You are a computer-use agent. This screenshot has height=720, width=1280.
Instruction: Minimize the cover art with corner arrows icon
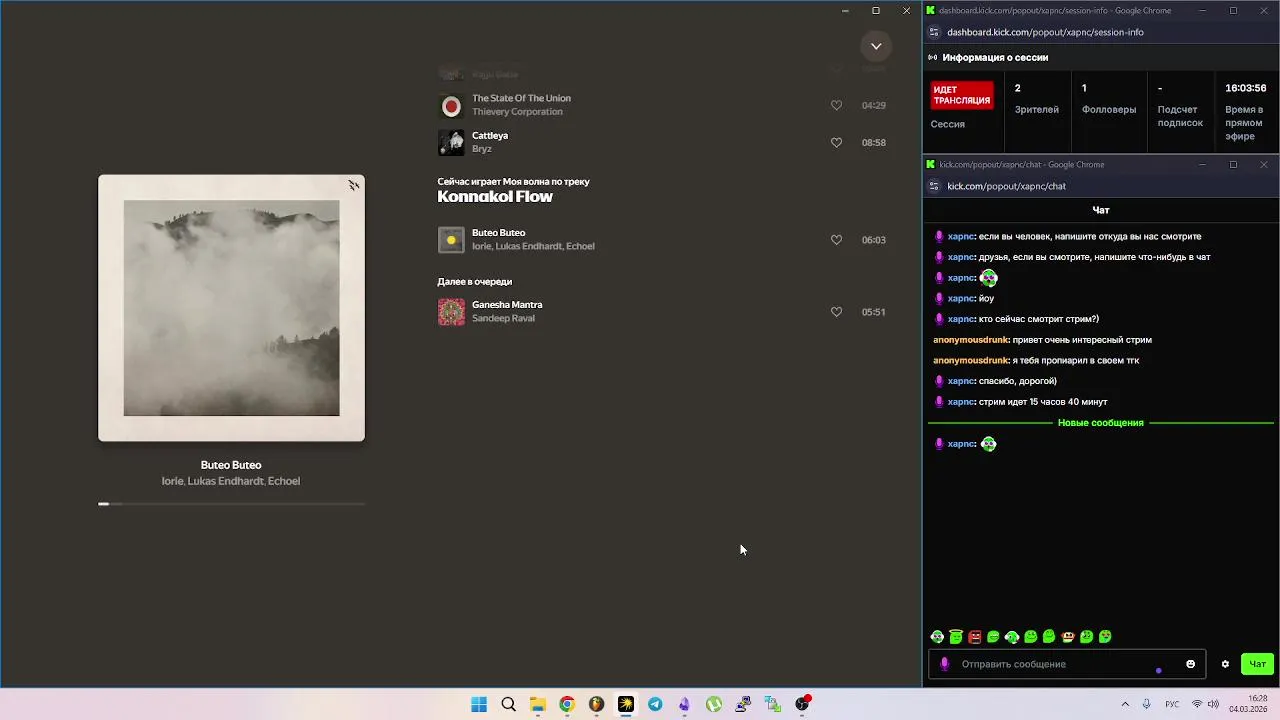[353, 185]
